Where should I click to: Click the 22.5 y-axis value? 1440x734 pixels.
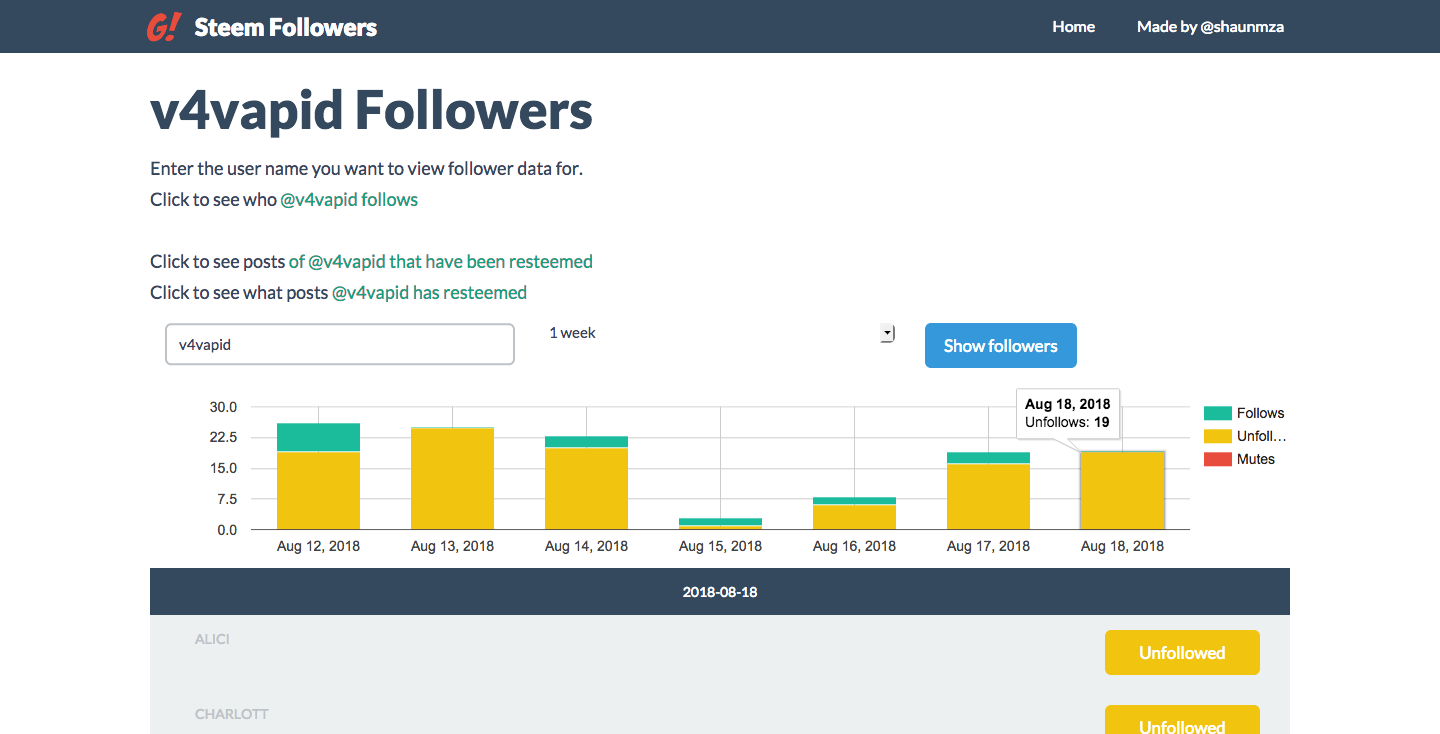click(x=223, y=437)
